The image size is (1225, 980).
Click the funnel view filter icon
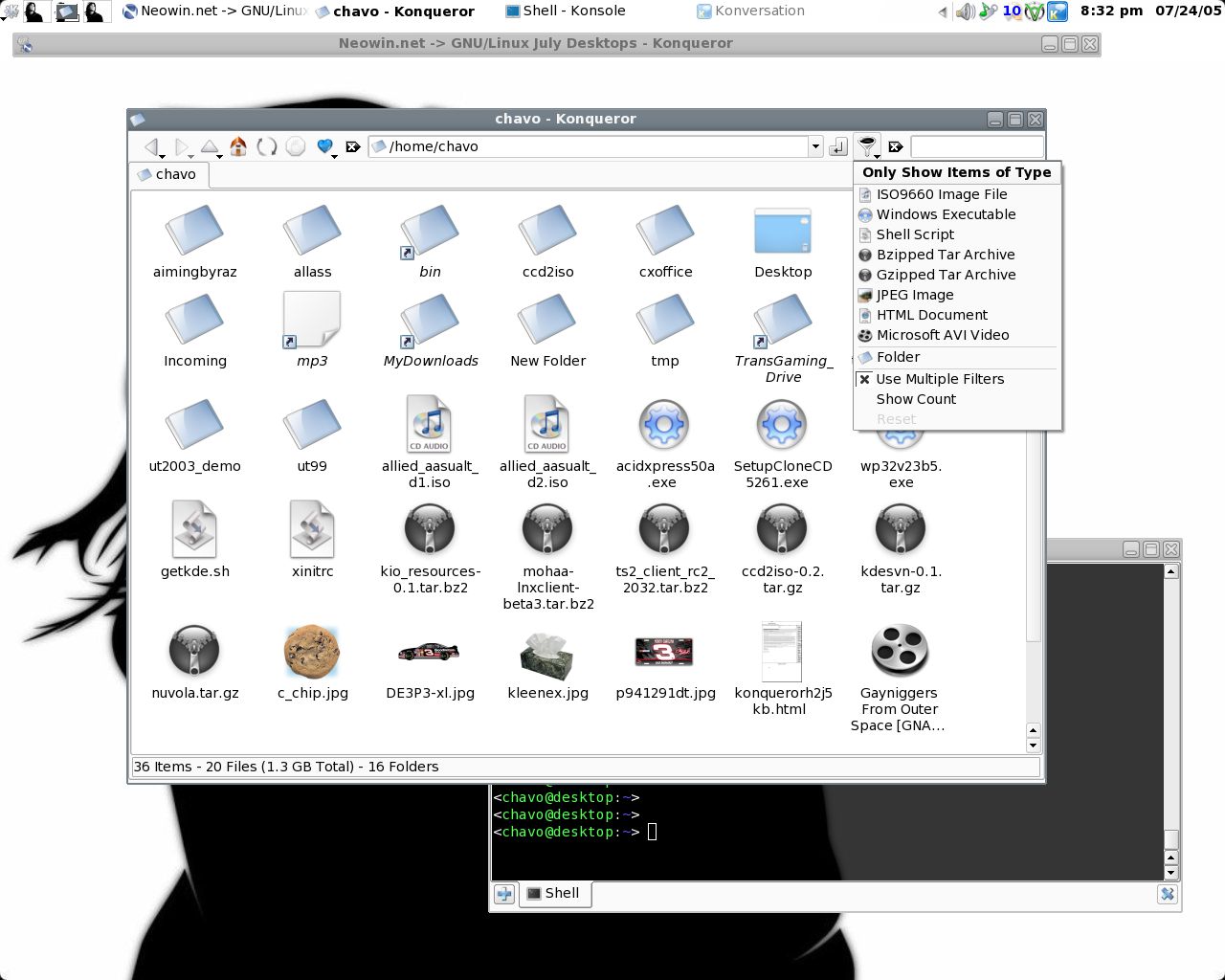point(866,145)
